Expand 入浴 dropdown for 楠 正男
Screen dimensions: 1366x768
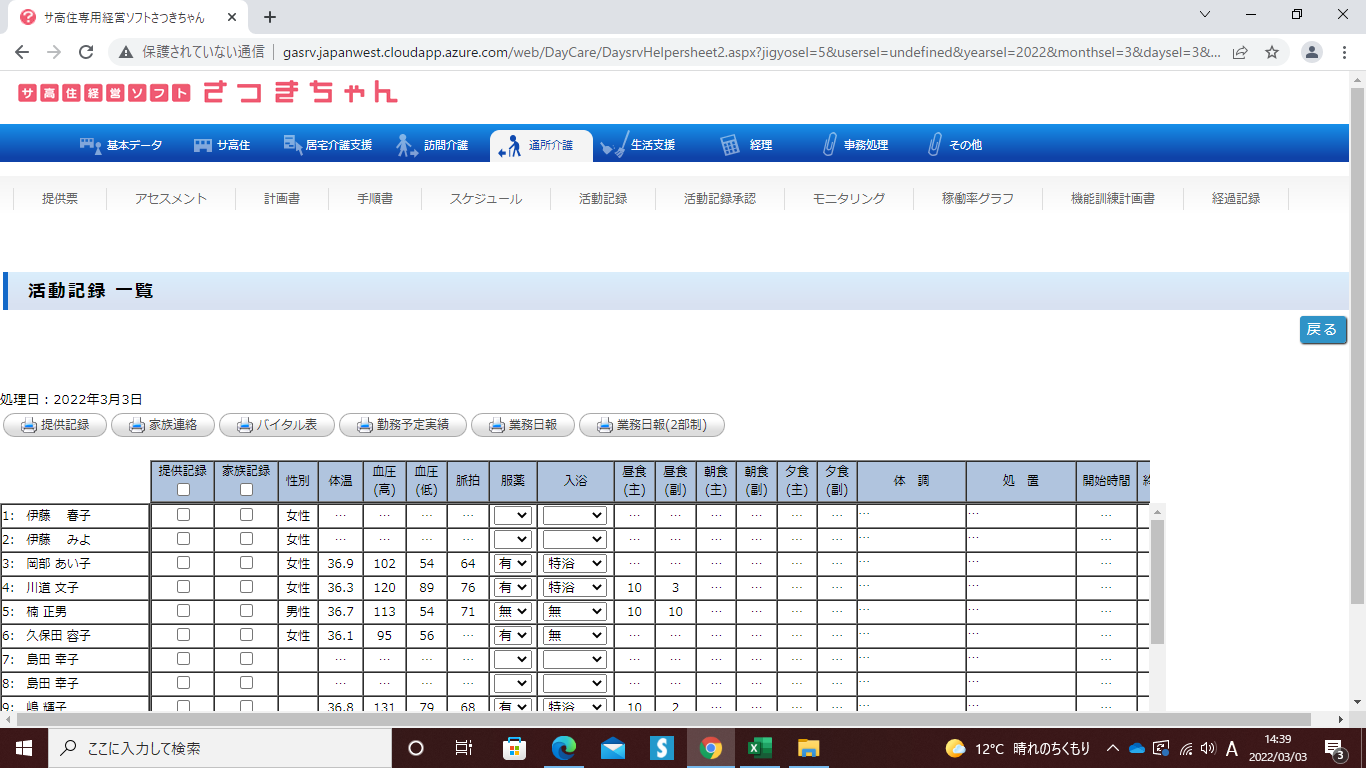point(574,612)
